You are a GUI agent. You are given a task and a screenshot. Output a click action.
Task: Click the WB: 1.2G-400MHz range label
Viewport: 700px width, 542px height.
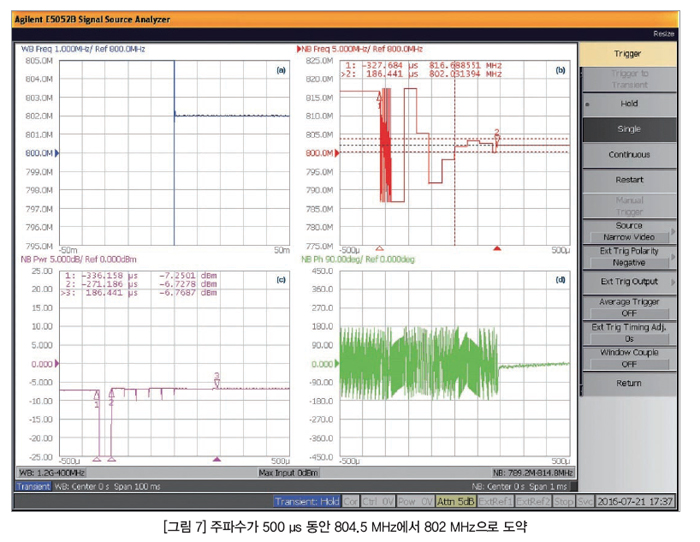[x=52, y=473]
